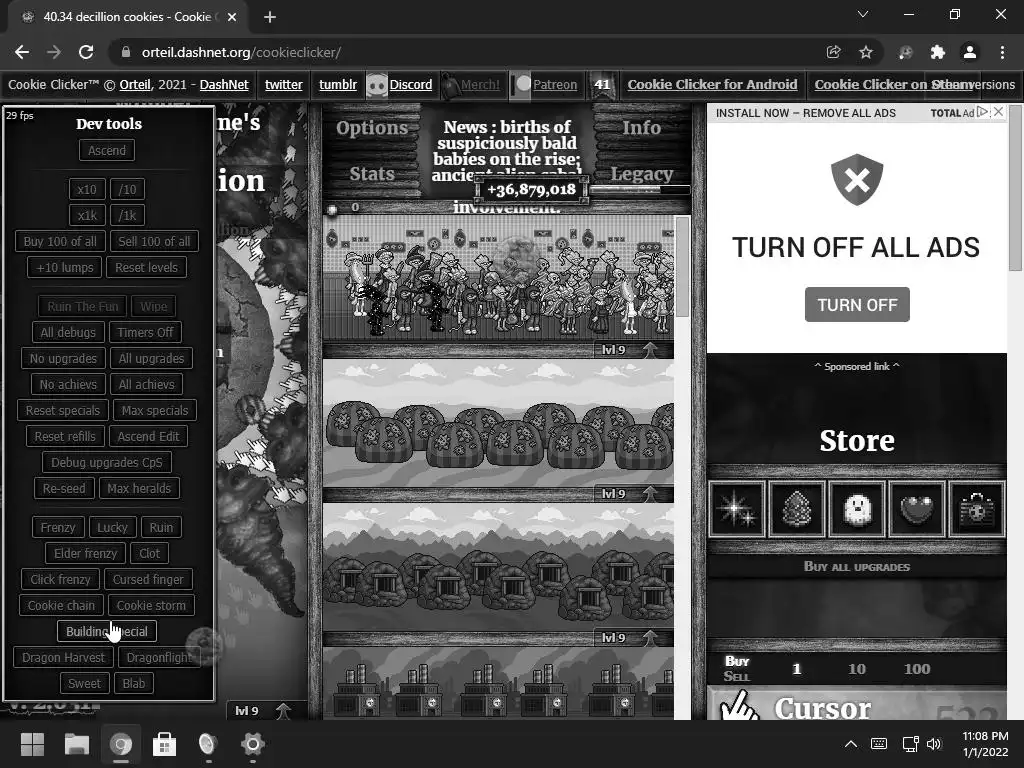
Task: Click the All upgrades button
Action: 151,359
